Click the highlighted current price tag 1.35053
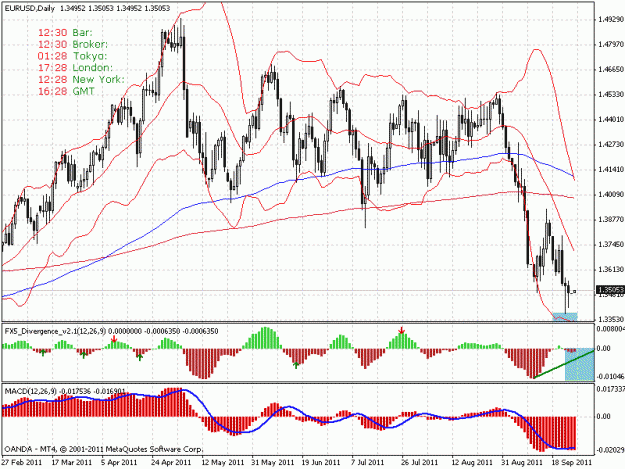This screenshot has width=625, height=469. click(610, 290)
